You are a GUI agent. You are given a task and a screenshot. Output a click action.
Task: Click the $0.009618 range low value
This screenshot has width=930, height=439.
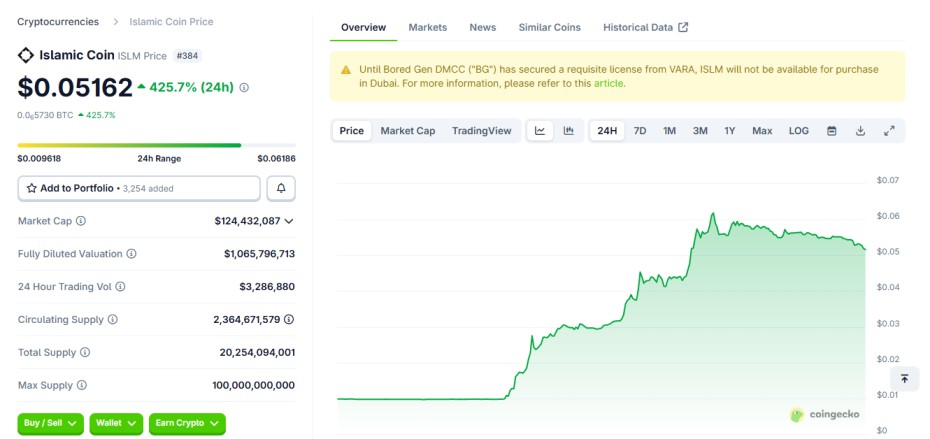tap(39, 159)
